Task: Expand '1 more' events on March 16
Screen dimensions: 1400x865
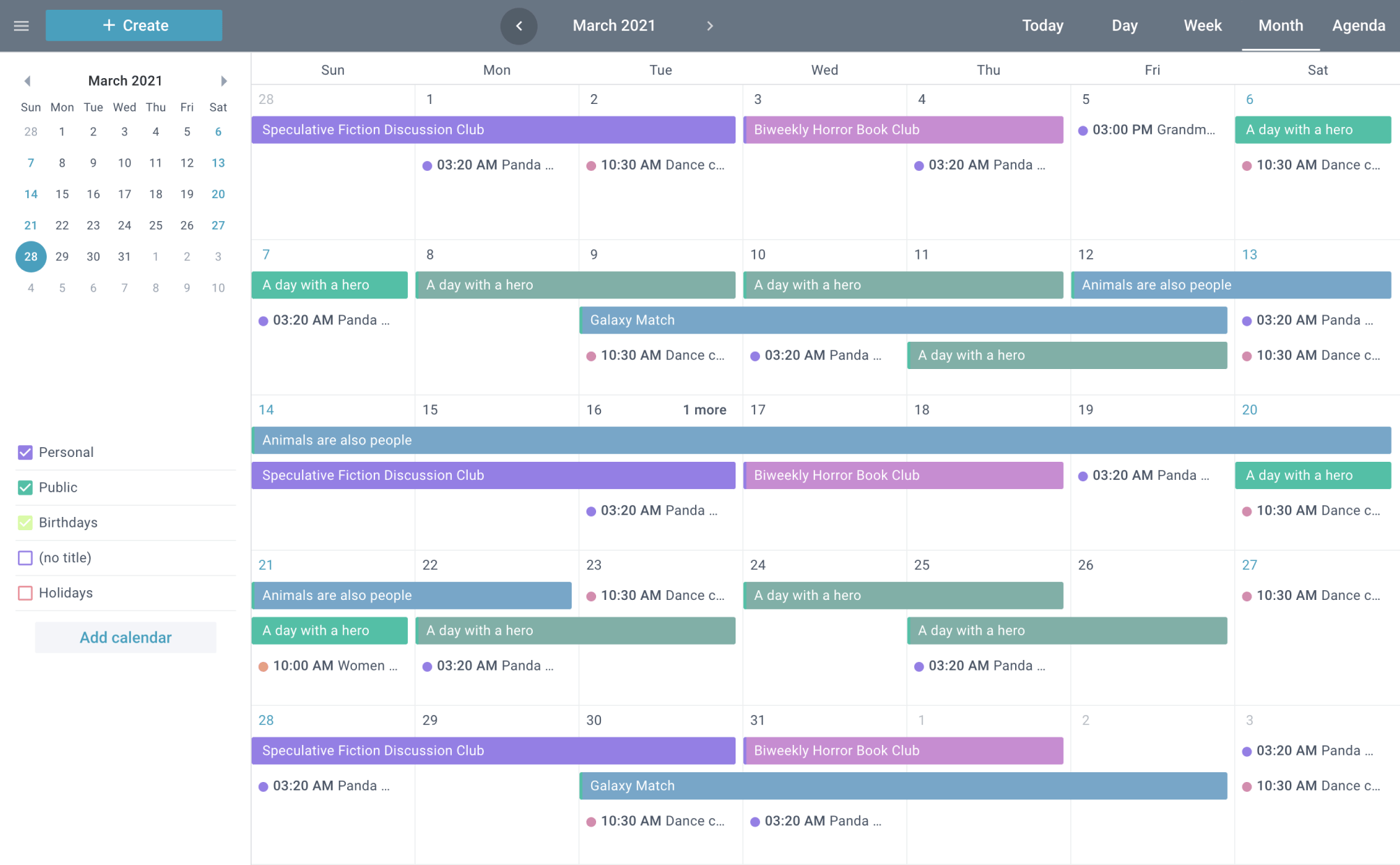Action: [x=704, y=410]
